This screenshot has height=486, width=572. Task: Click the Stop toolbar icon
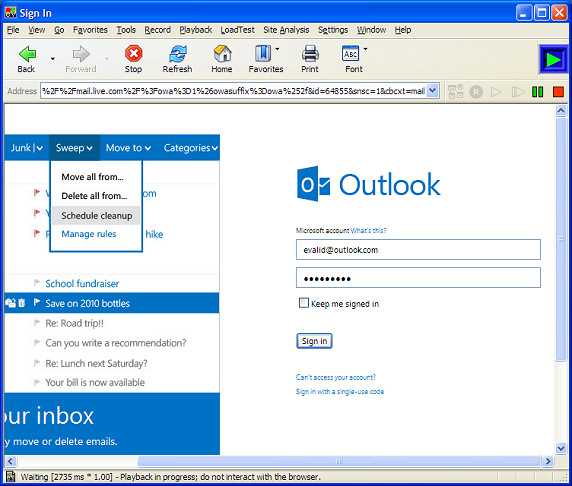pyautogui.click(x=134, y=53)
